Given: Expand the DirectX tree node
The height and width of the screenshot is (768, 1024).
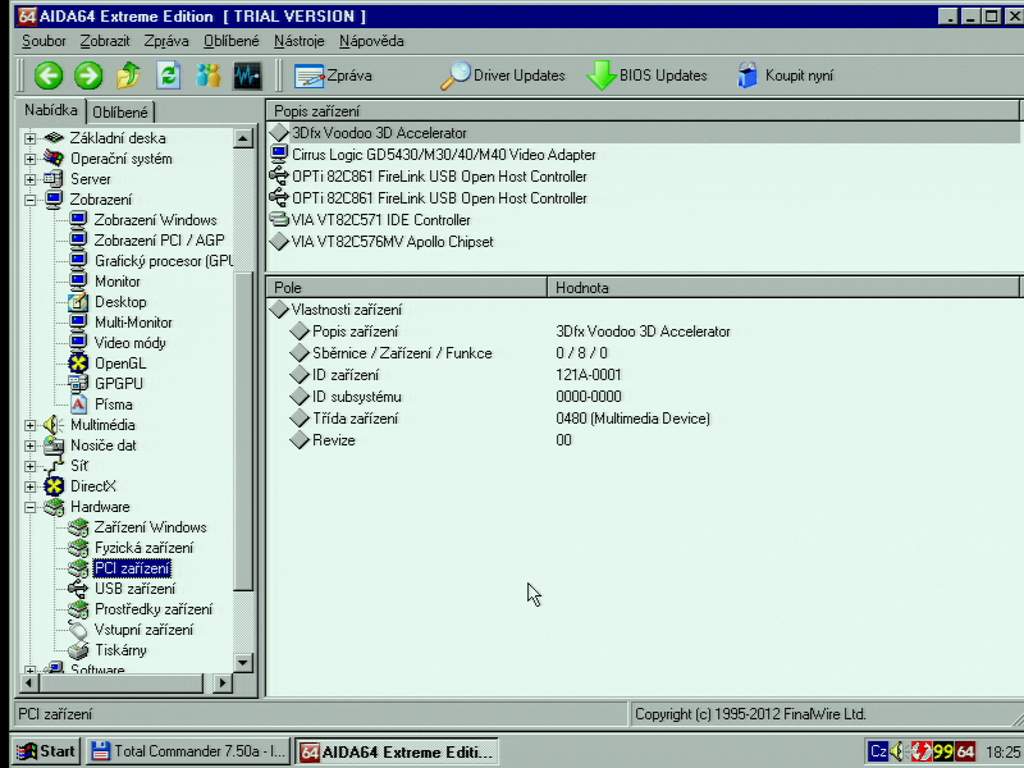Looking at the screenshot, I should click(30, 487).
